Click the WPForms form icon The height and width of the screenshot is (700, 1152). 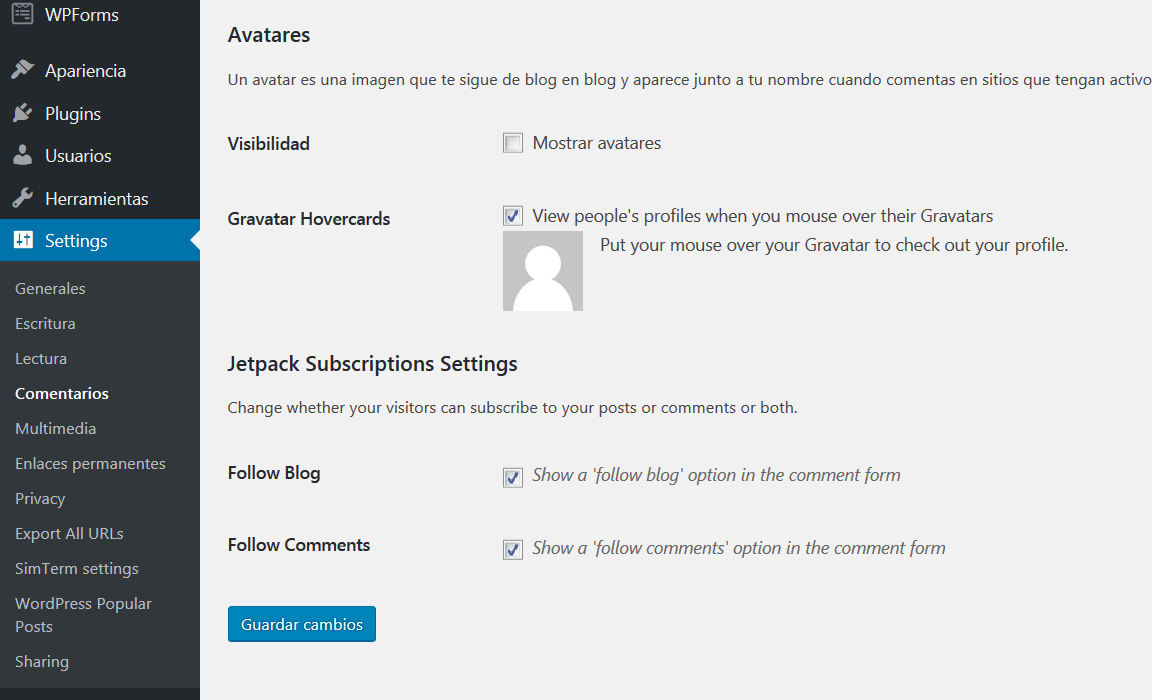click(23, 14)
